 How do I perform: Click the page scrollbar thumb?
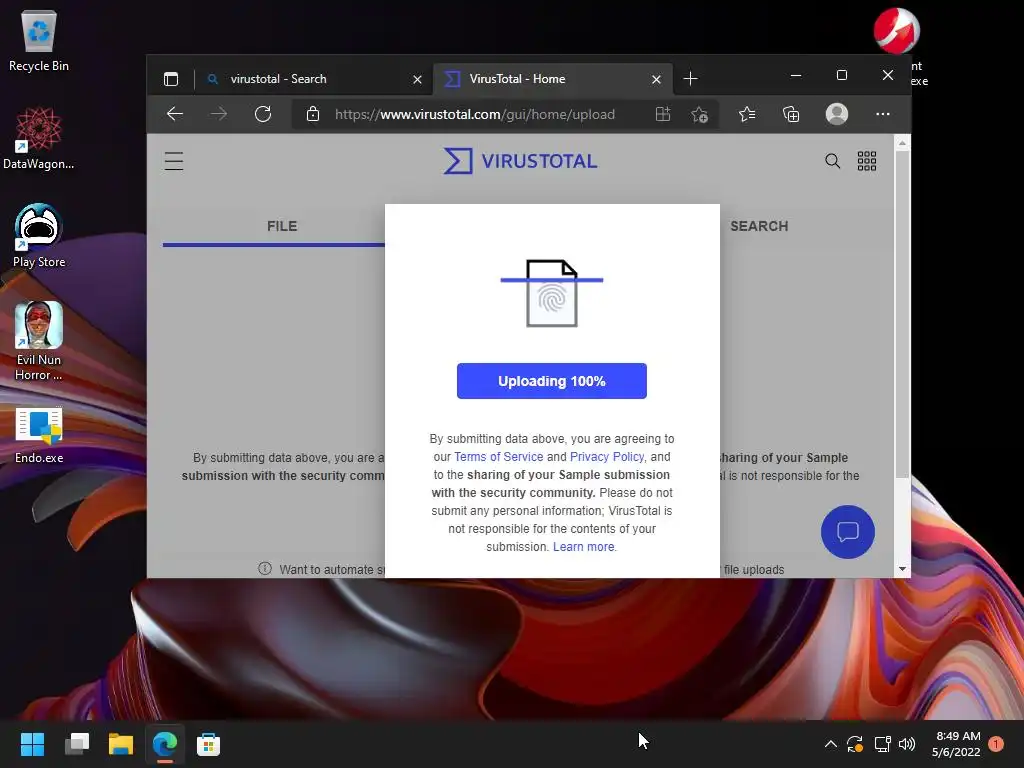pos(902,313)
